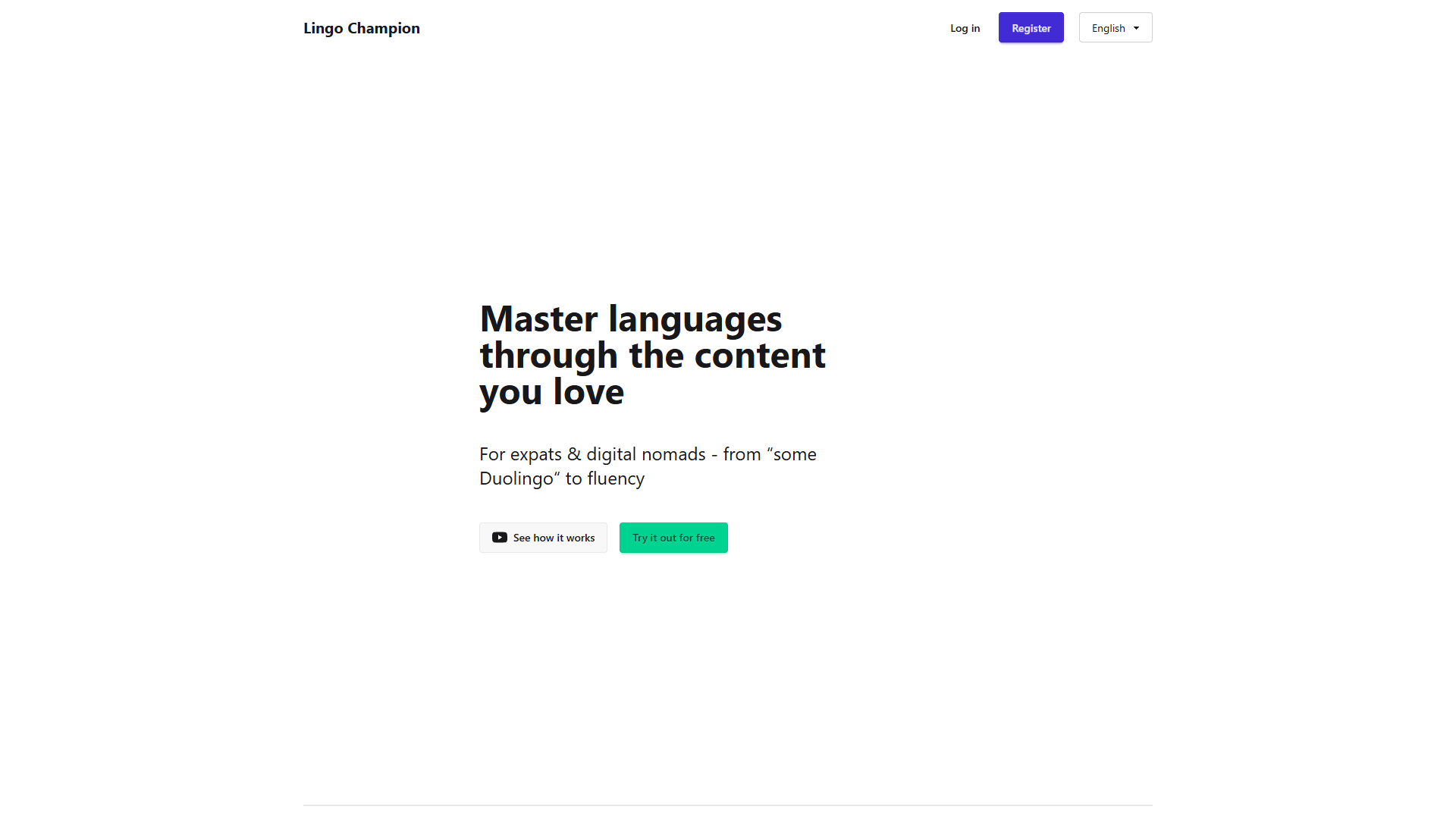Viewport: 1456px width, 819px height.
Task: Click the Lingo Champion logo
Action: click(362, 28)
